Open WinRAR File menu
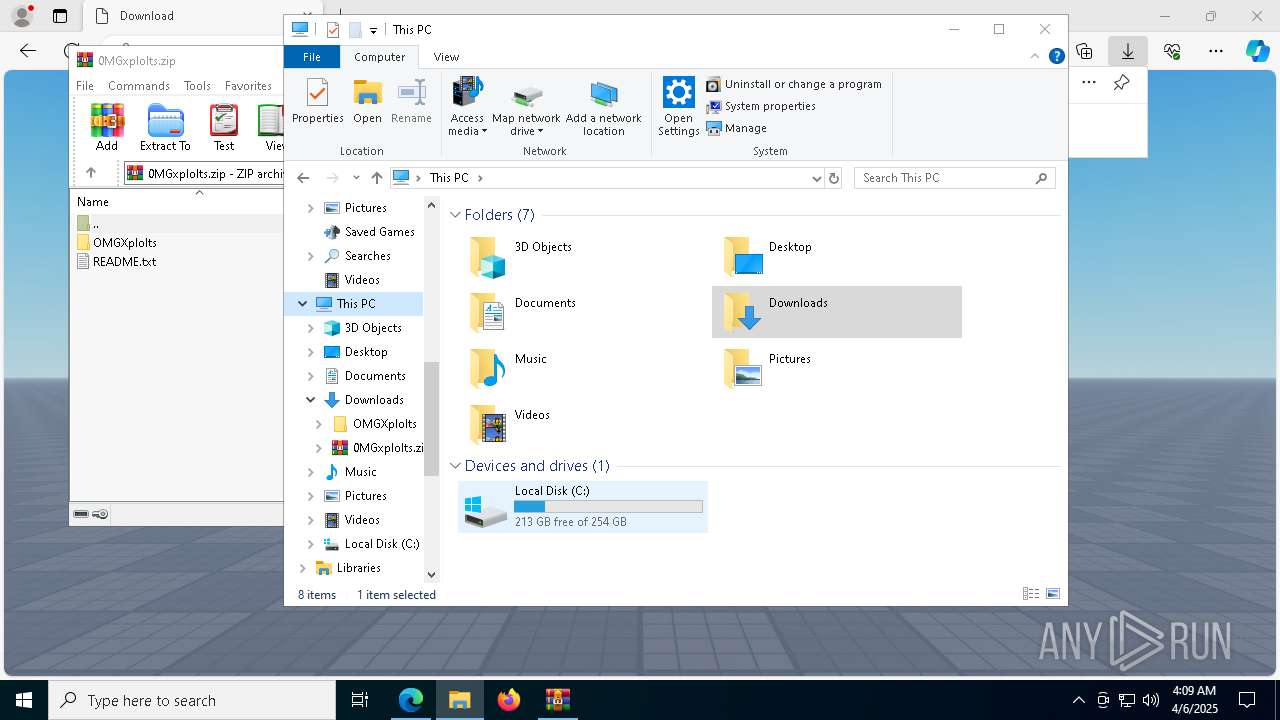Image resolution: width=1280 pixels, height=720 pixels. [85, 86]
